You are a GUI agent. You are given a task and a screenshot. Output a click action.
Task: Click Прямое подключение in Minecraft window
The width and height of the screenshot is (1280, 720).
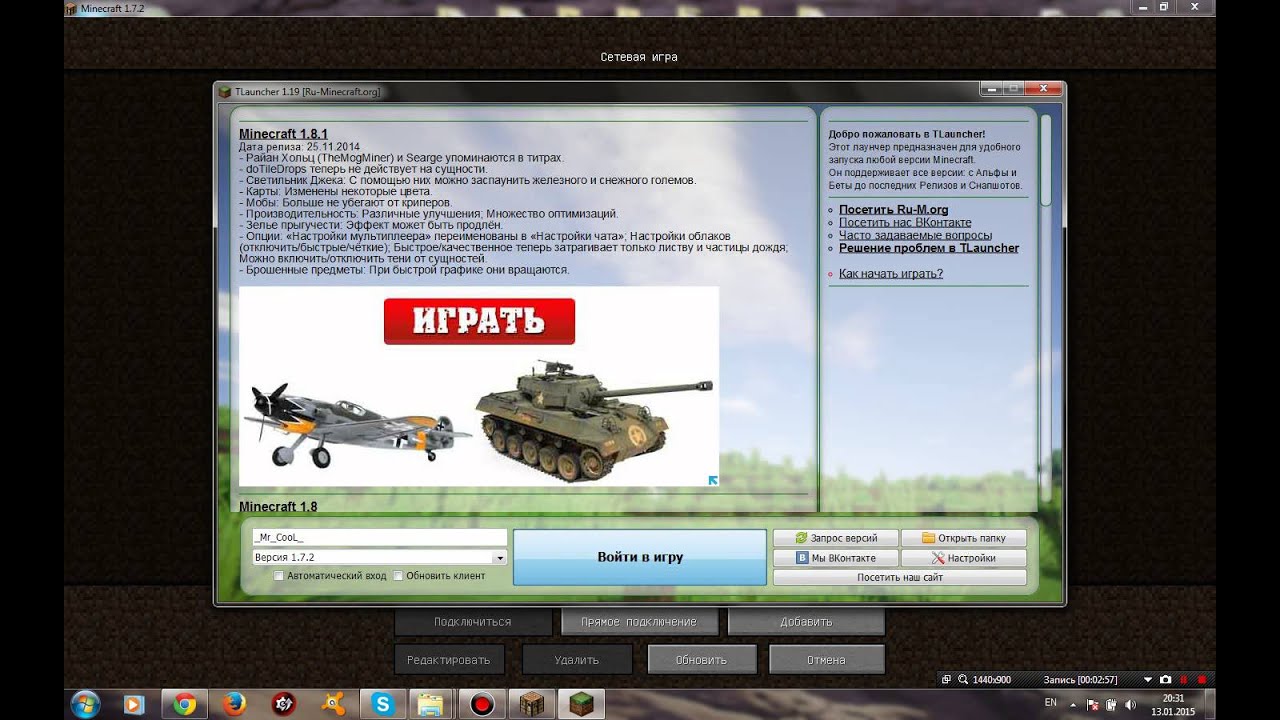point(640,622)
